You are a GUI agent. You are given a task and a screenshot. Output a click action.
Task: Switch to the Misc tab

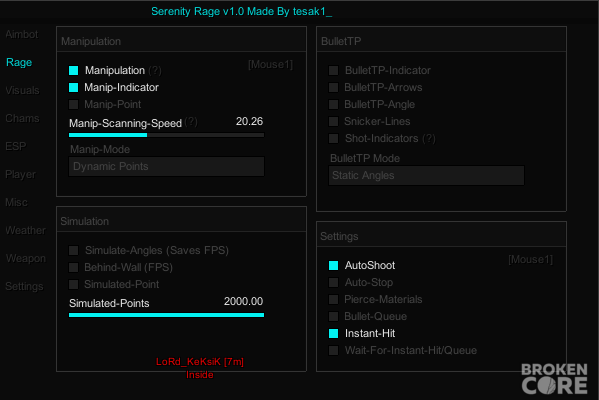[x=16, y=202]
